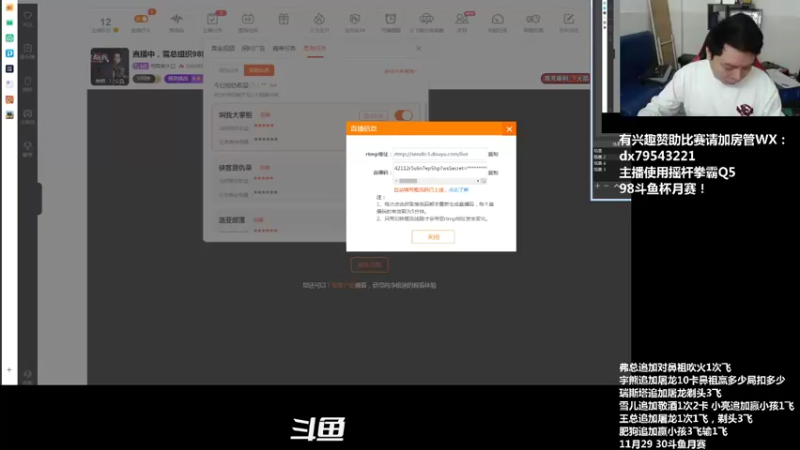Open the green WhatsApp-style icon in left strip
800x450 pixels.
10,38
